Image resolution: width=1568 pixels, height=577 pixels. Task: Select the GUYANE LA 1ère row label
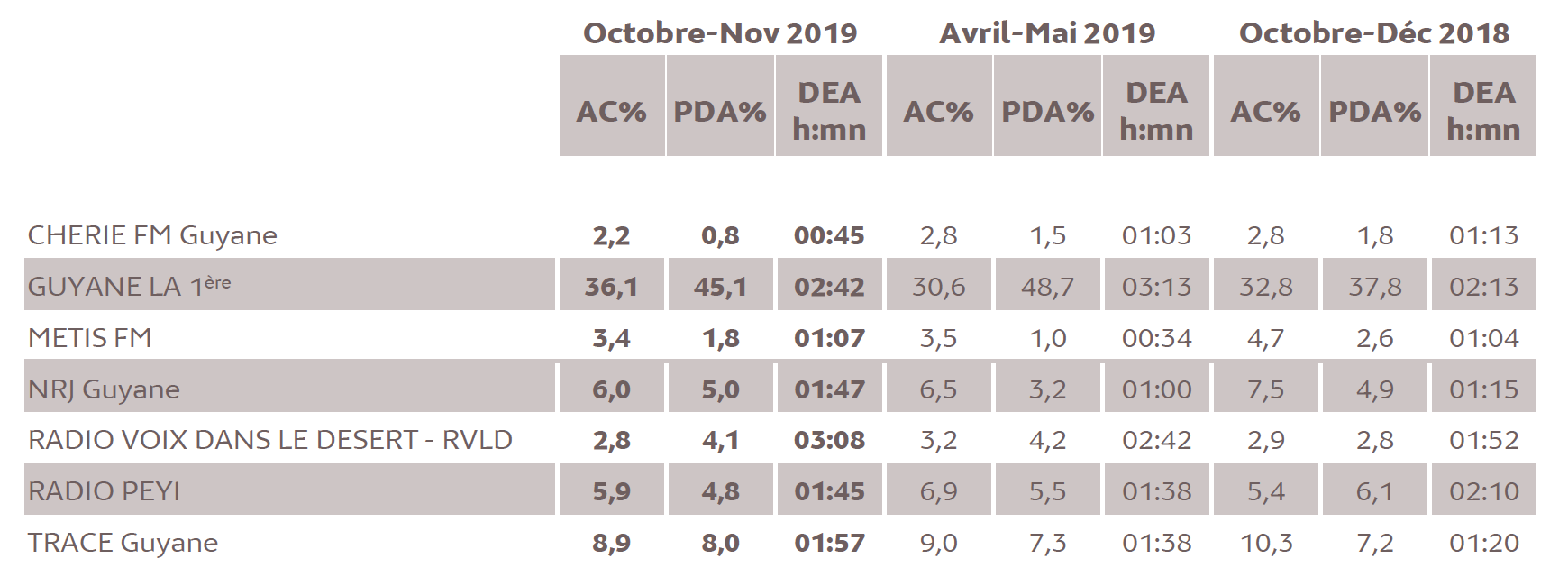coord(129,286)
